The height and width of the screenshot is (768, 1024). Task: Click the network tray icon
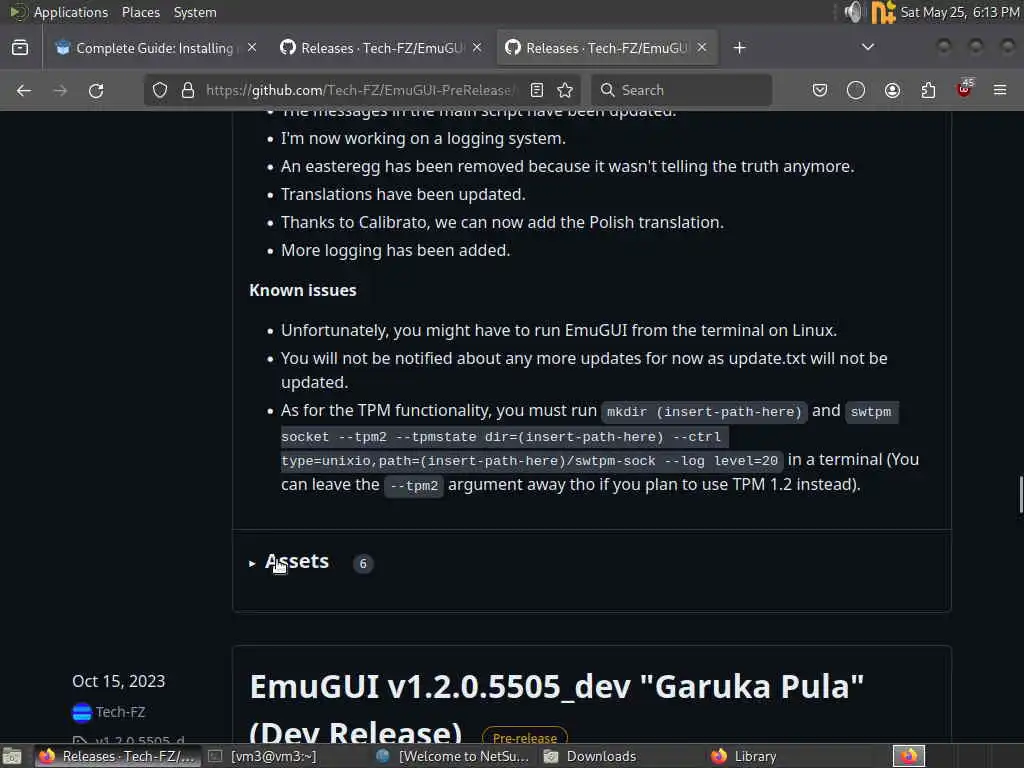point(882,12)
